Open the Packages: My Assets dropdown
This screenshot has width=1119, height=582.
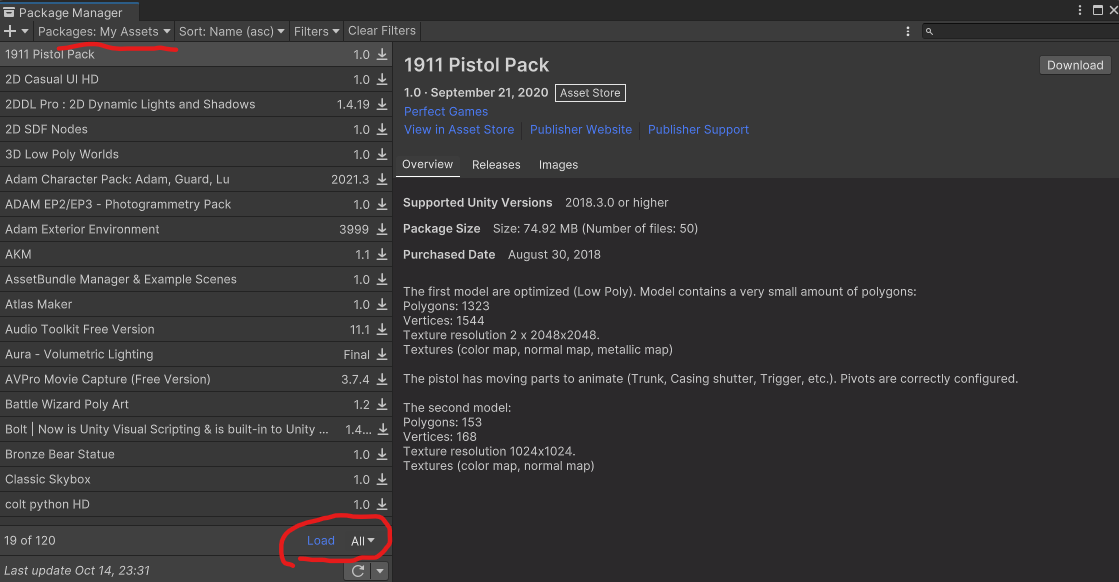tap(104, 31)
